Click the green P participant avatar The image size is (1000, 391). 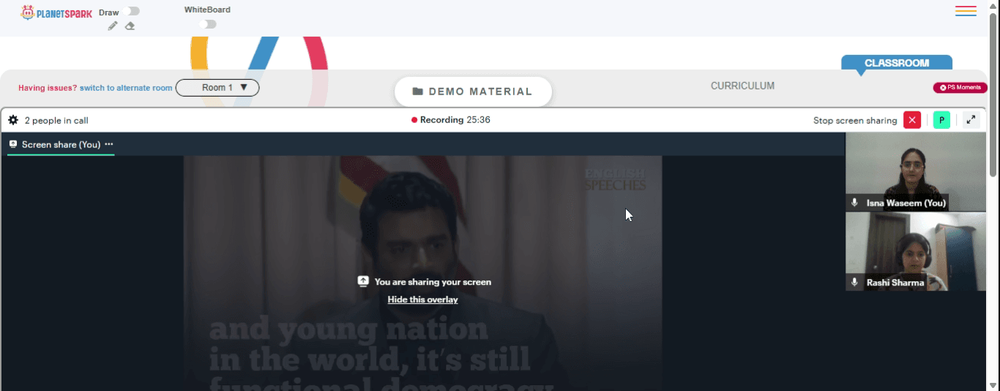click(x=941, y=120)
